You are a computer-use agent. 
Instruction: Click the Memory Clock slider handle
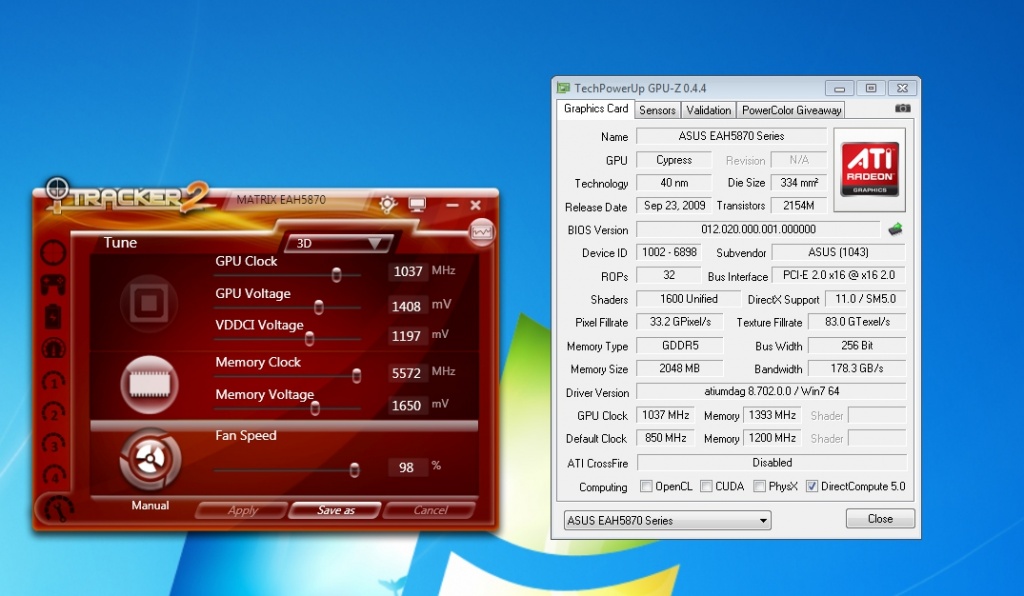(357, 375)
